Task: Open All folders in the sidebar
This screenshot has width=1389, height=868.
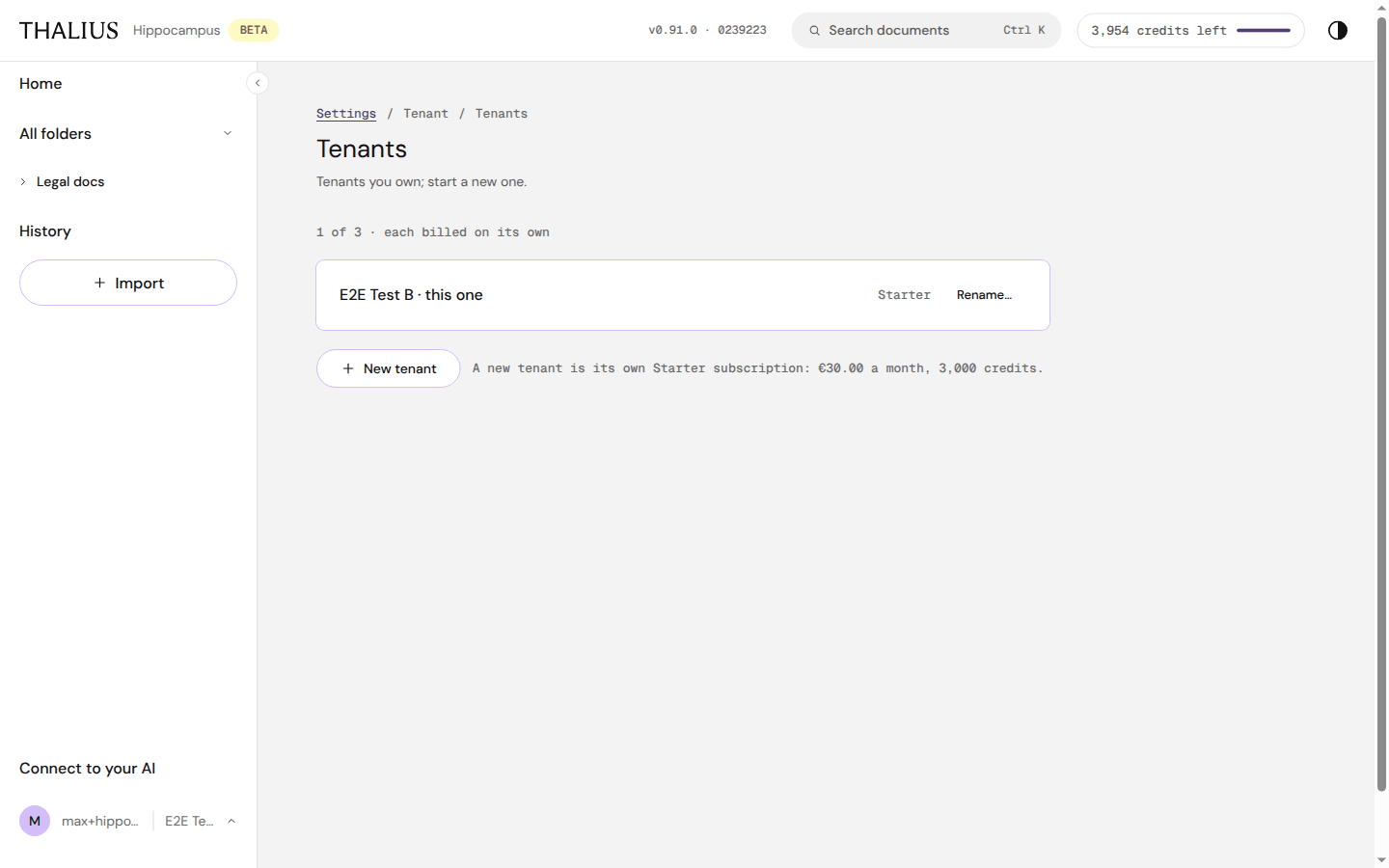Action: coord(55,134)
